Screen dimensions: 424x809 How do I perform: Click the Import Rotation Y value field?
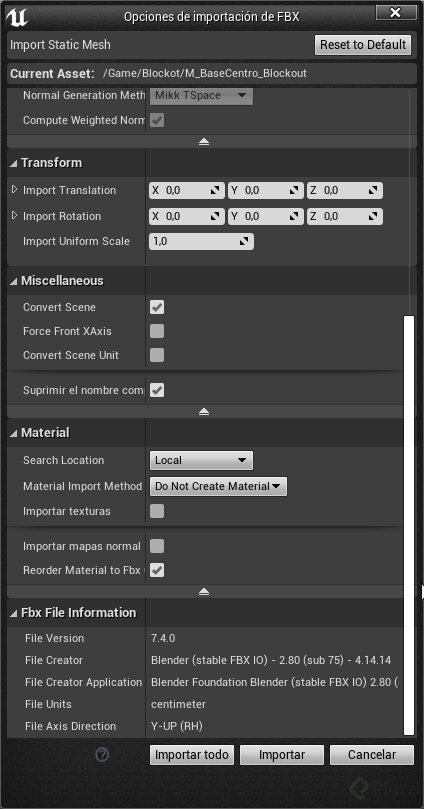[x=266, y=216]
